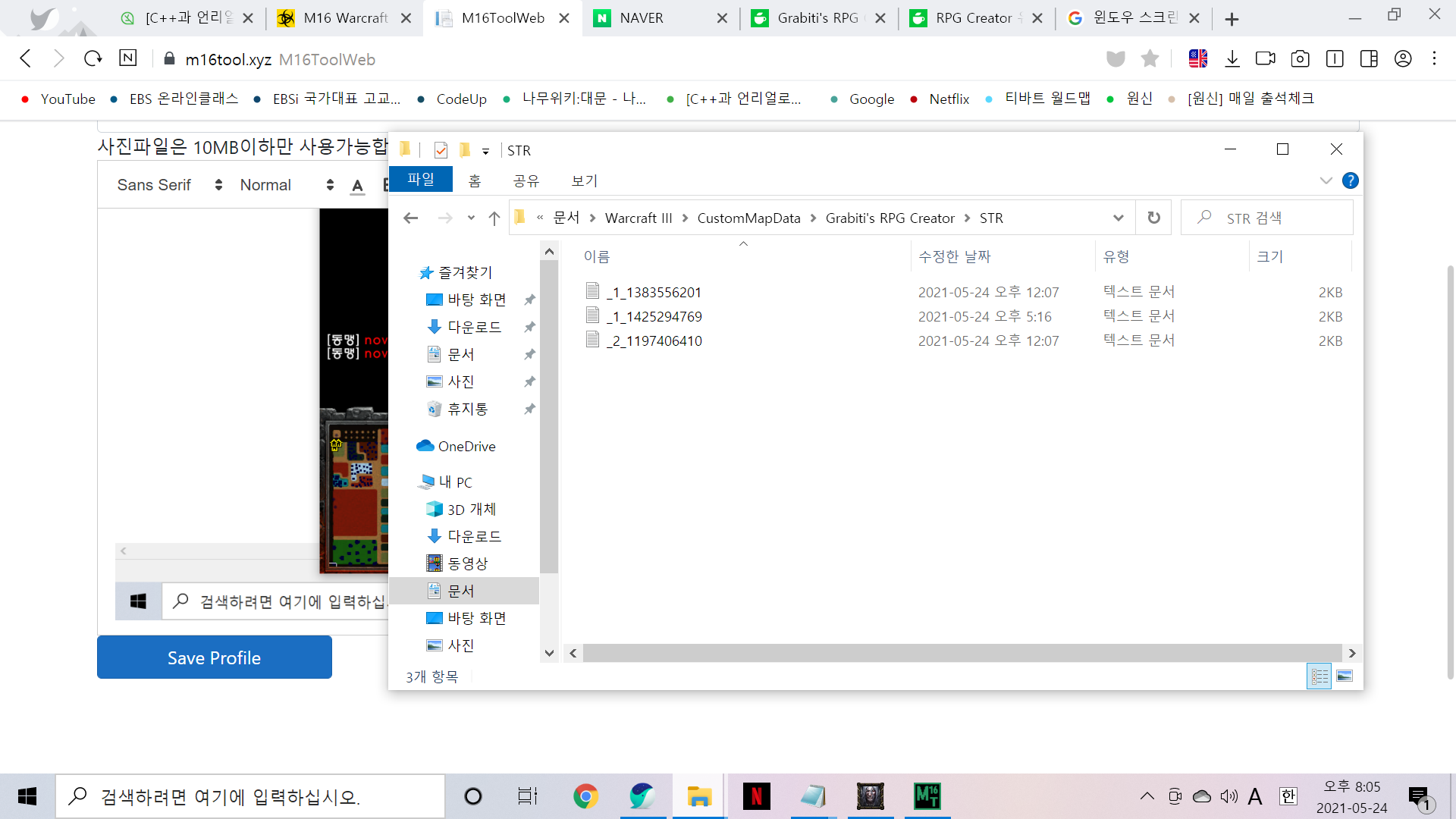The width and height of the screenshot is (1456, 819).
Task: Click the properties checkmark quick access icon
Action: click(x=441, y=150)
